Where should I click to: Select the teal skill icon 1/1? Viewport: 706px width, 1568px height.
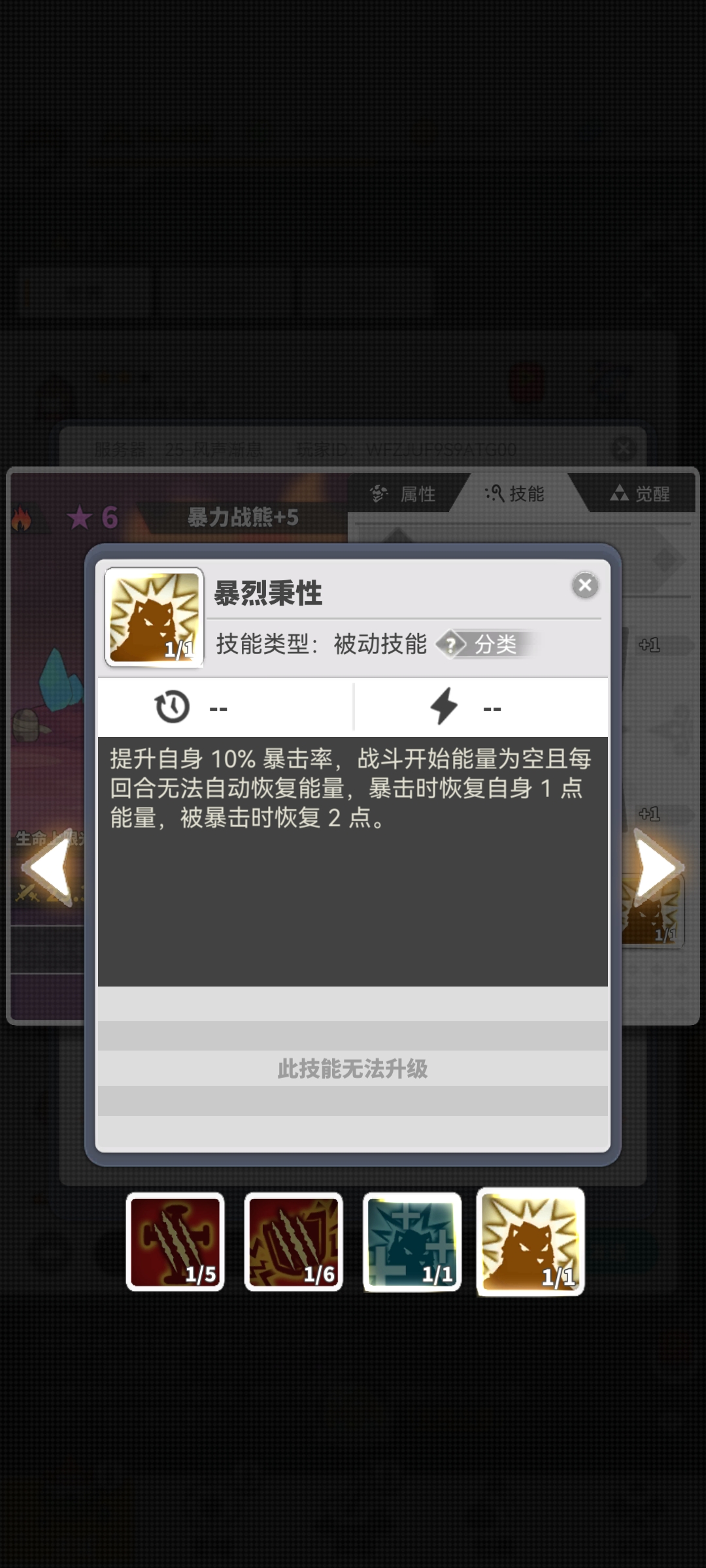pos(412,1241)
